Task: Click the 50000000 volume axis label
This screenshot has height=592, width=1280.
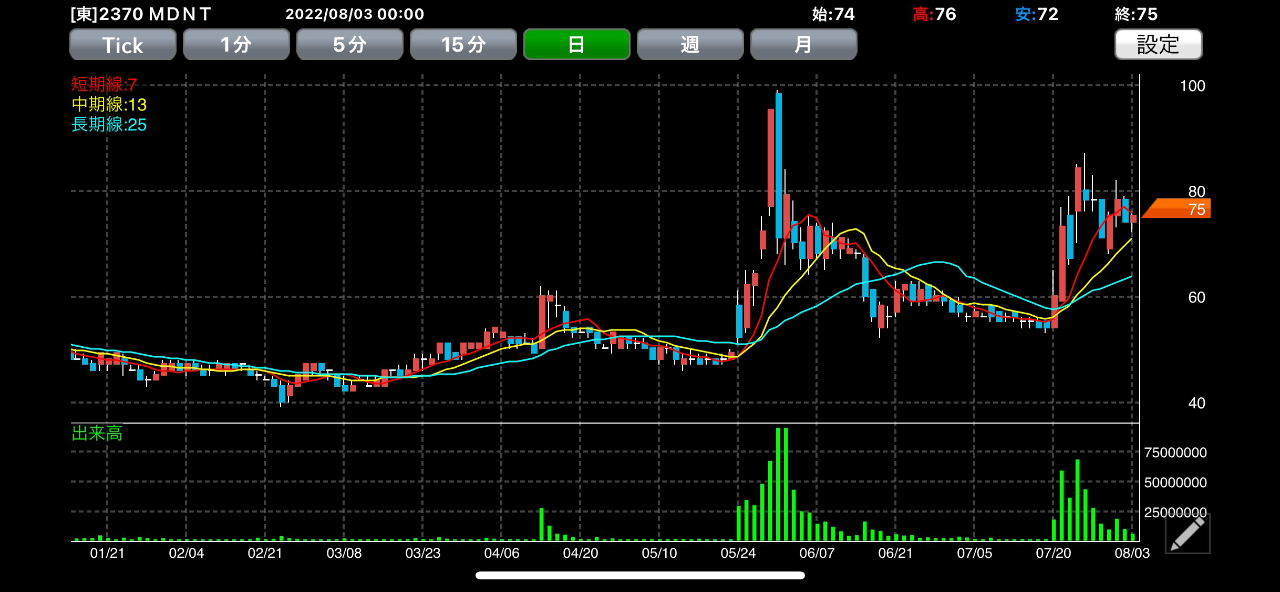Action: point(1175,482)
